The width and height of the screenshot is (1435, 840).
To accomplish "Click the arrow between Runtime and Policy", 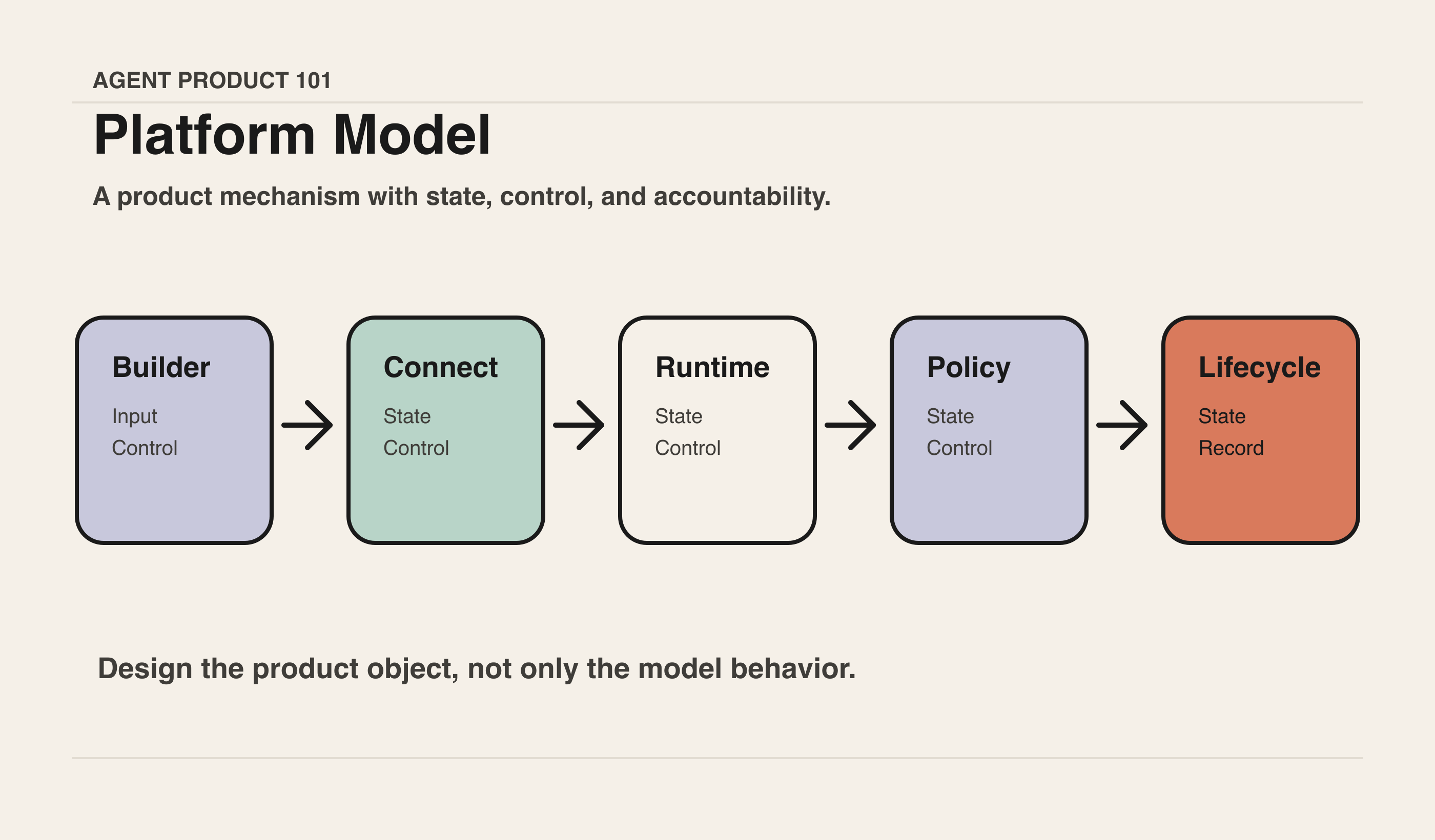I will 850,425.
